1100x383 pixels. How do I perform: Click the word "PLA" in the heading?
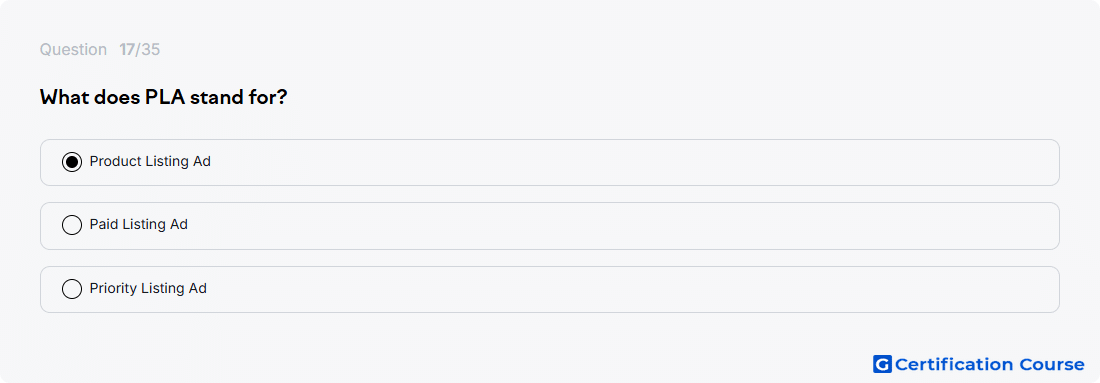(x=164, y=97)
